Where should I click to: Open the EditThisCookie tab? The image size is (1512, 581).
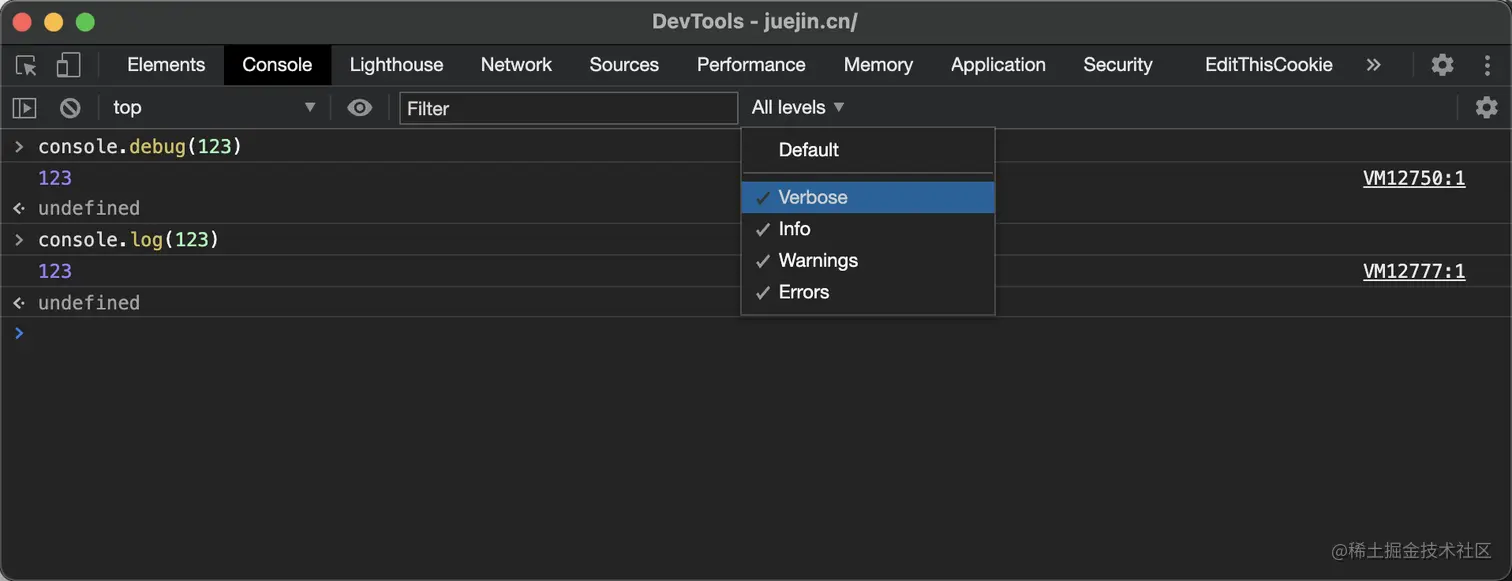pos(1269,65)
